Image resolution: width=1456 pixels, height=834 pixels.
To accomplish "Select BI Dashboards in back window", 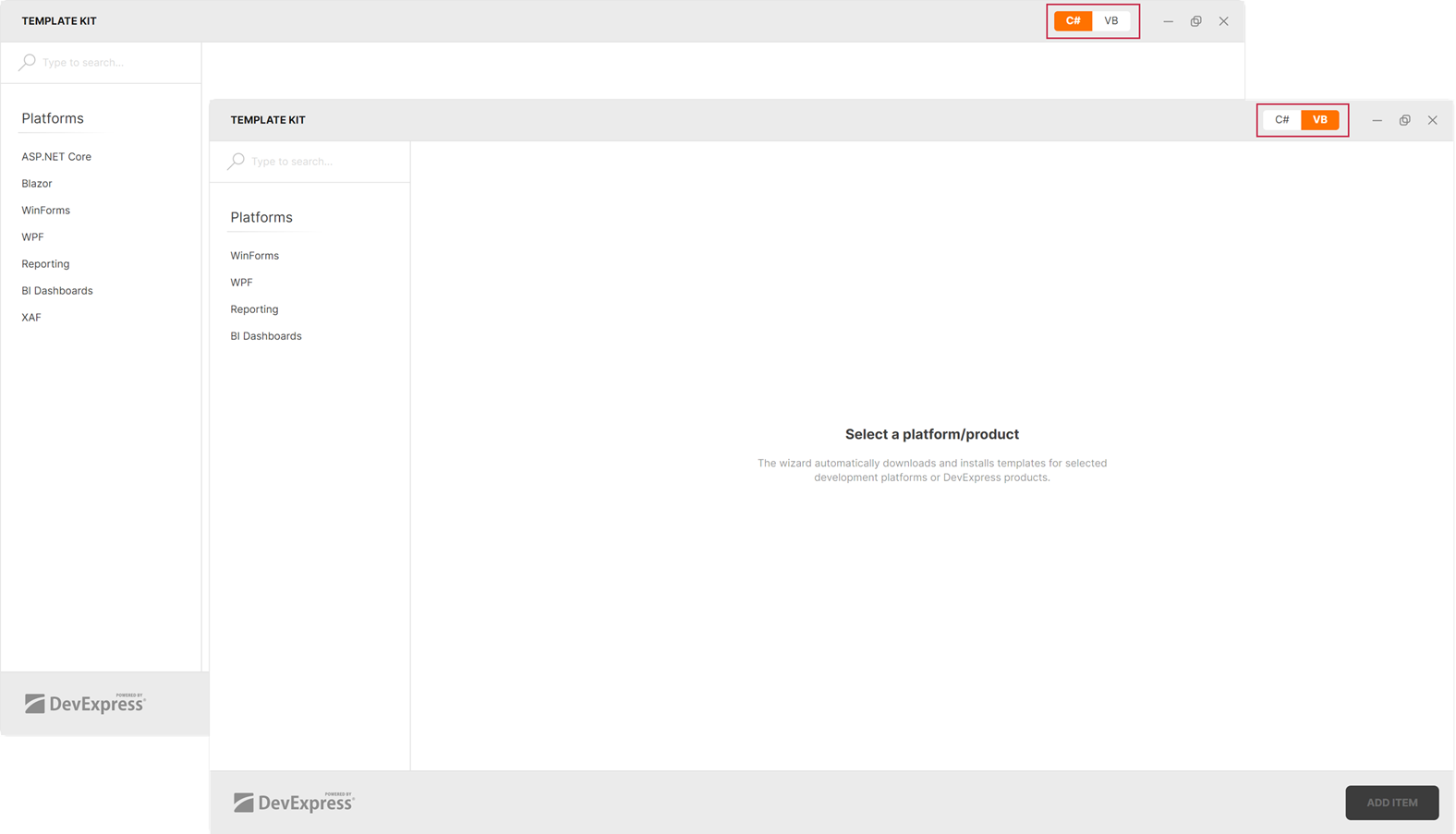I will (x=57, y=290).
